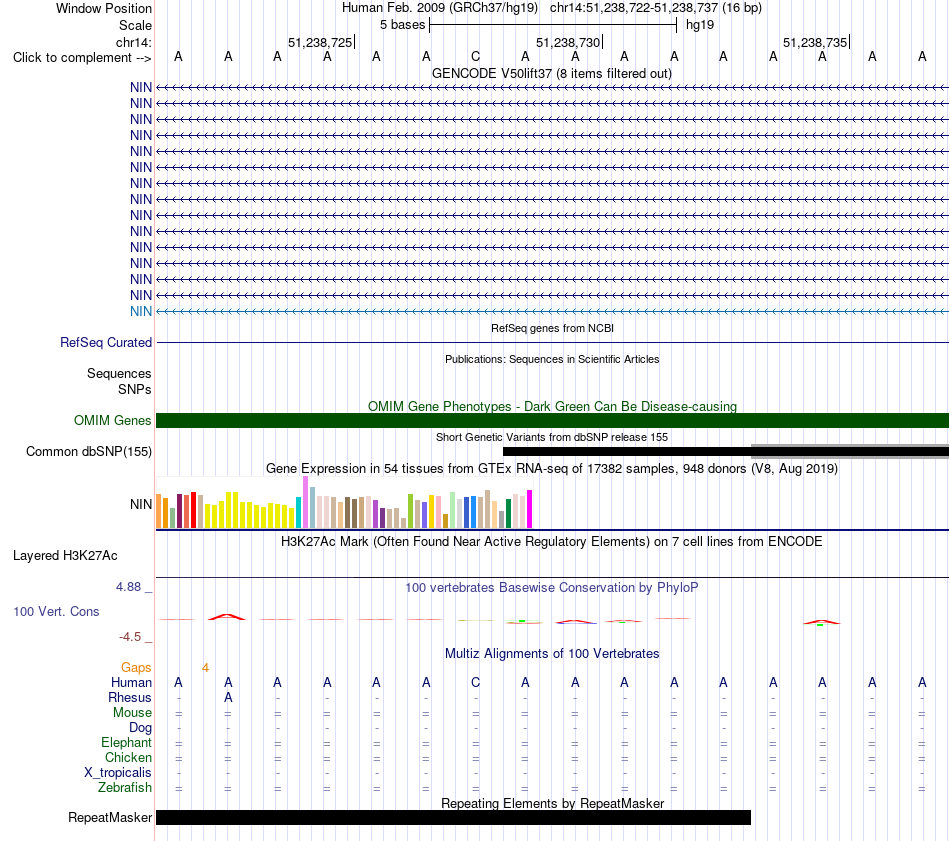Click the tallest violet bar in the GTEx chart

(x=305, y=502)
